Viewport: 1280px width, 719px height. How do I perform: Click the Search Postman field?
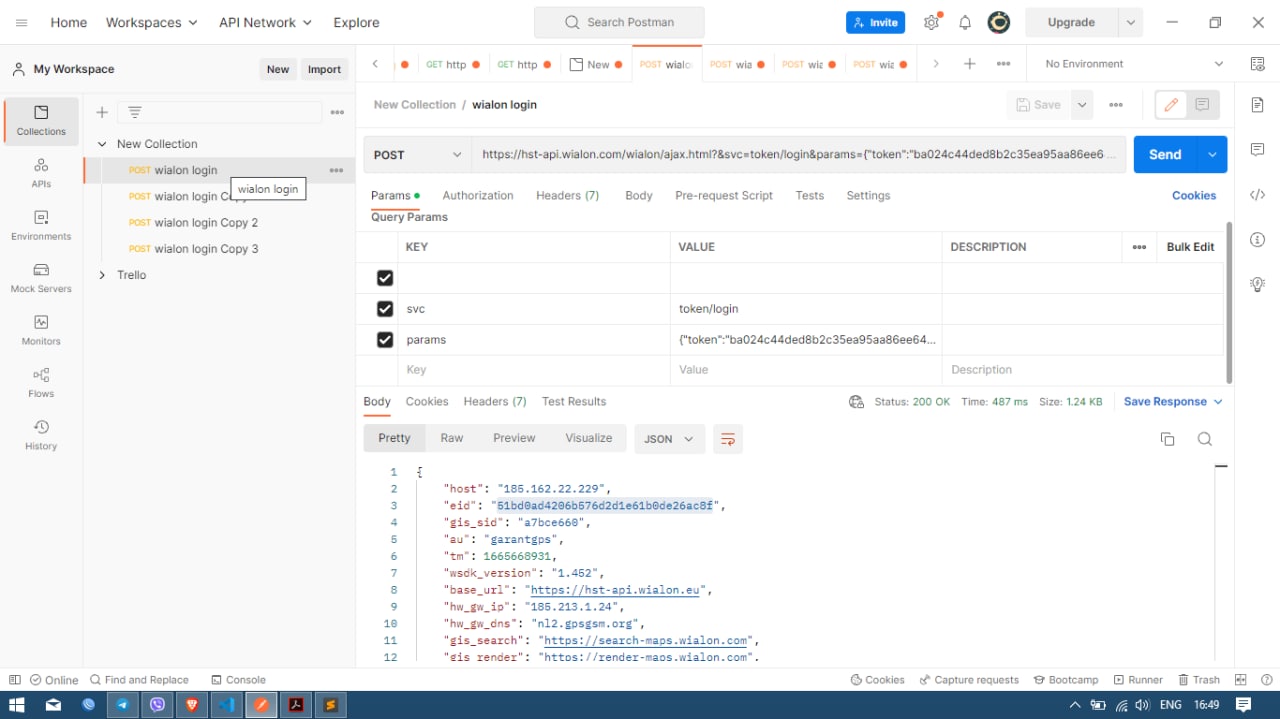[619, 22]
